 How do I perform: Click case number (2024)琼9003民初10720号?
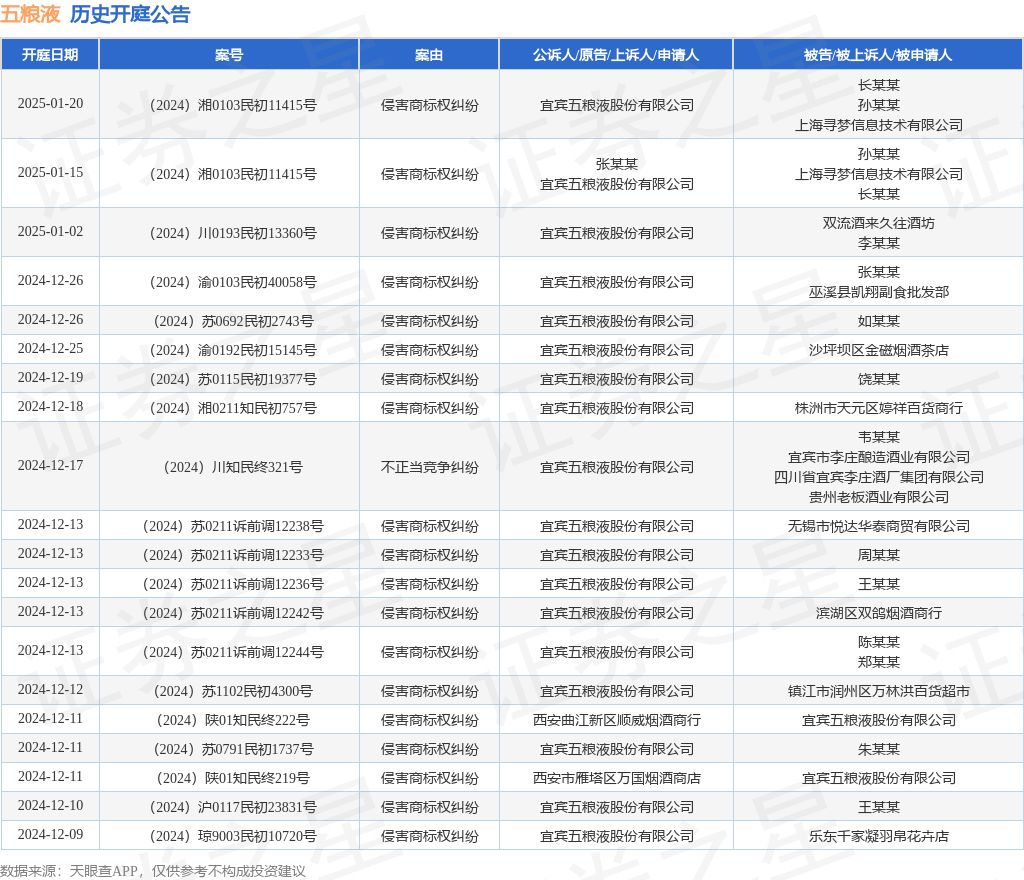coord(233,836)
